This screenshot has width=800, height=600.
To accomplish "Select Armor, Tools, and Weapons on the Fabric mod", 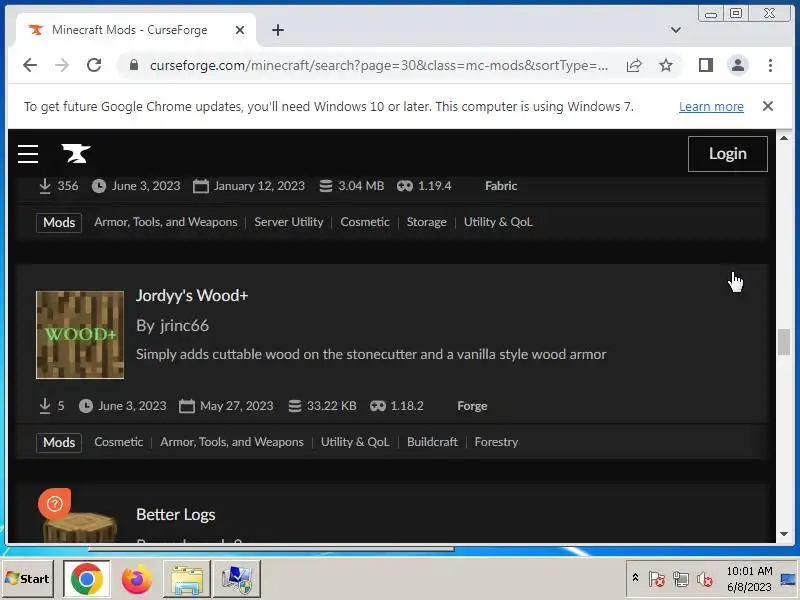I will [x=166, y=222].
